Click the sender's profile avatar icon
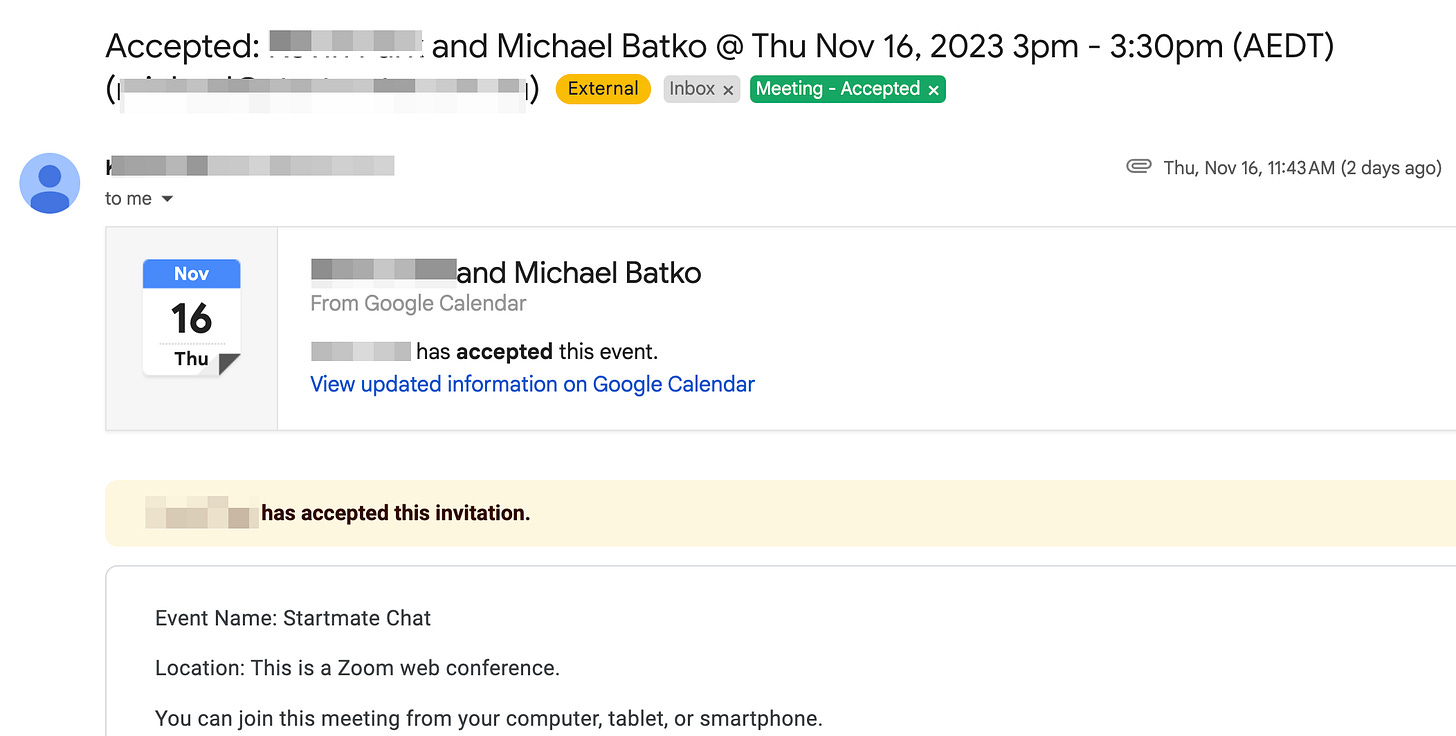The width and height of the screenshot is (1456, 736). tap(50, 183)
